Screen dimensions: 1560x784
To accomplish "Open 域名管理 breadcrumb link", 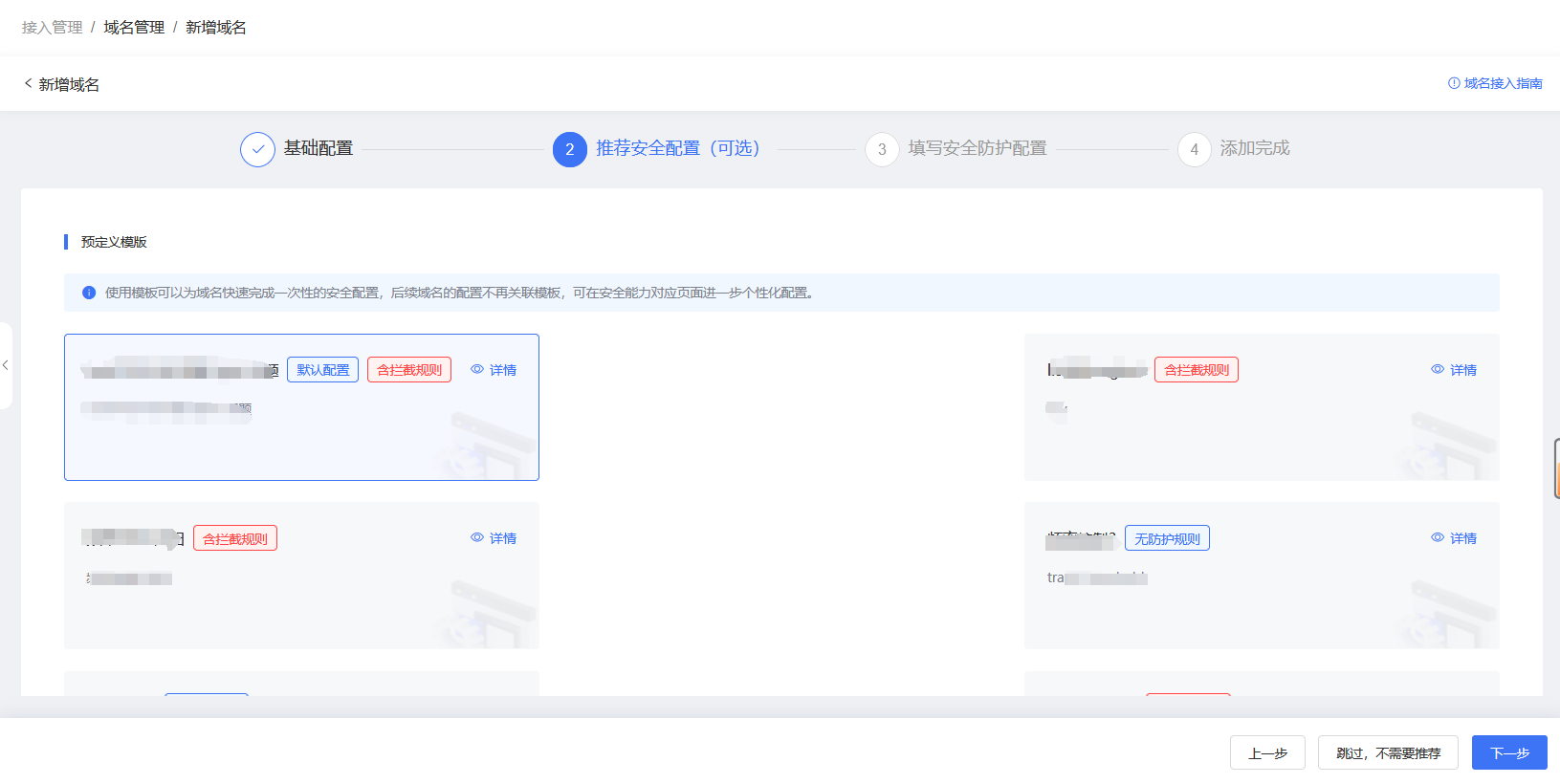I will [134, 27].
